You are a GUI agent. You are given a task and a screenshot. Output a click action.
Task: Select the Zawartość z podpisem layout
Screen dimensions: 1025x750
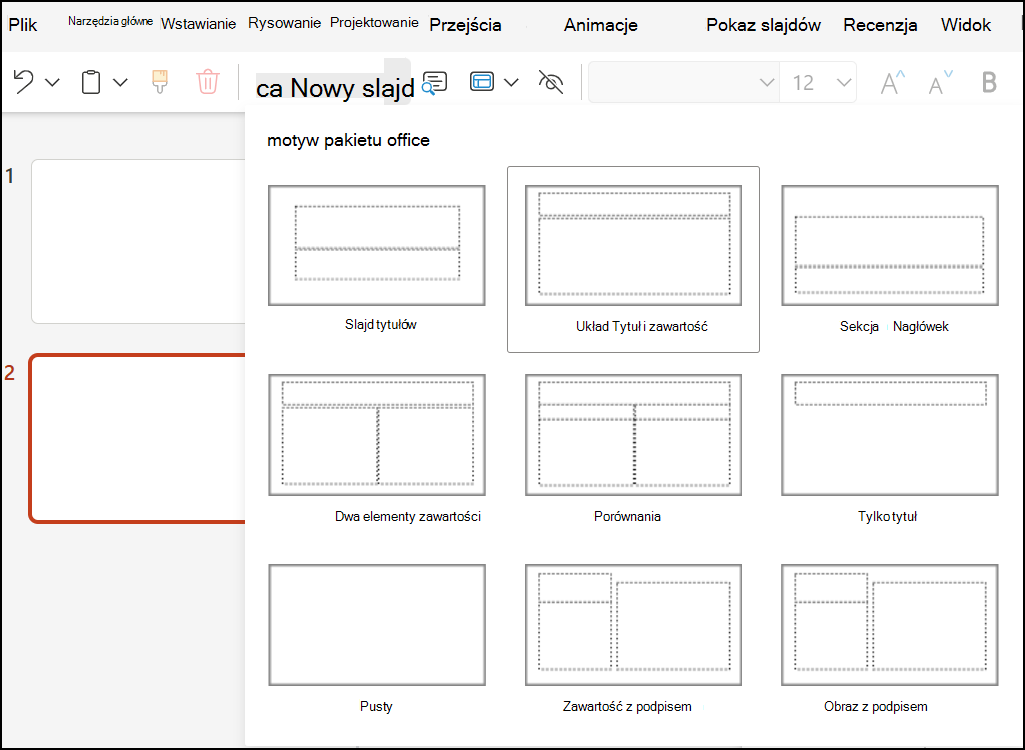click(633, 625)
